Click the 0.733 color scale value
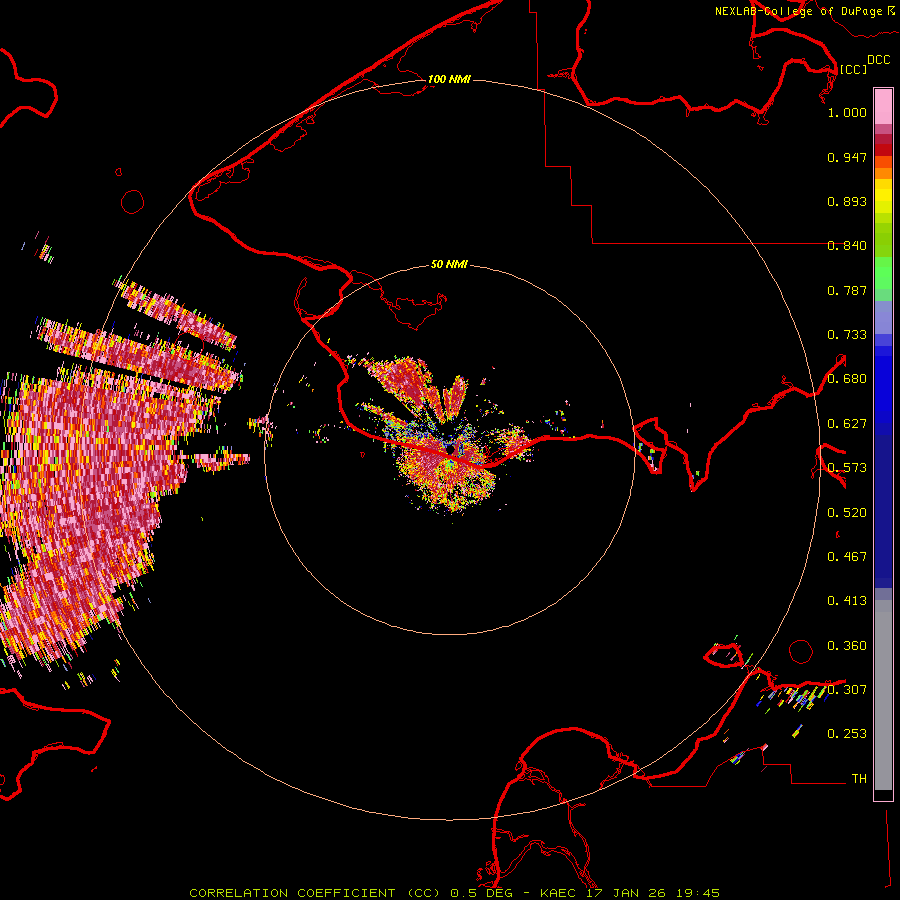 847,335
